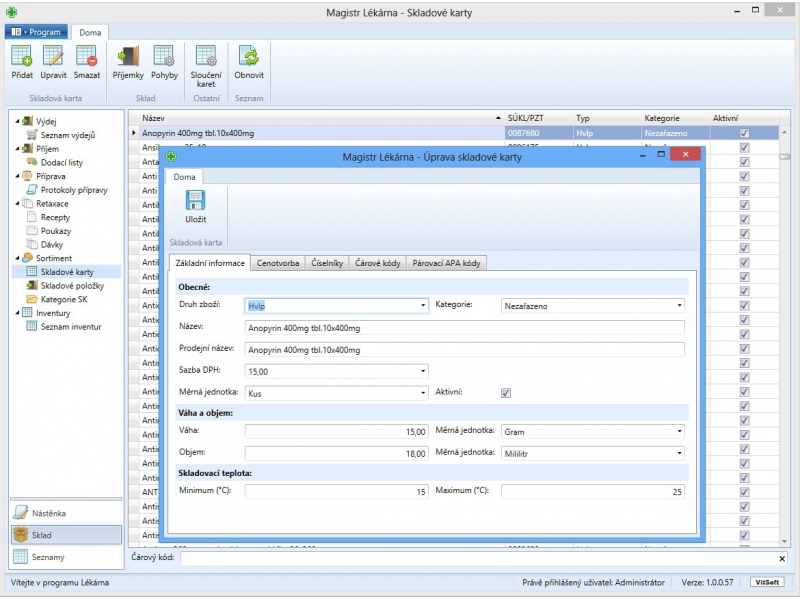Click the Obnovit refresh icon
The height and width of the screenshot is (600, 800).
tap(249, 58)
